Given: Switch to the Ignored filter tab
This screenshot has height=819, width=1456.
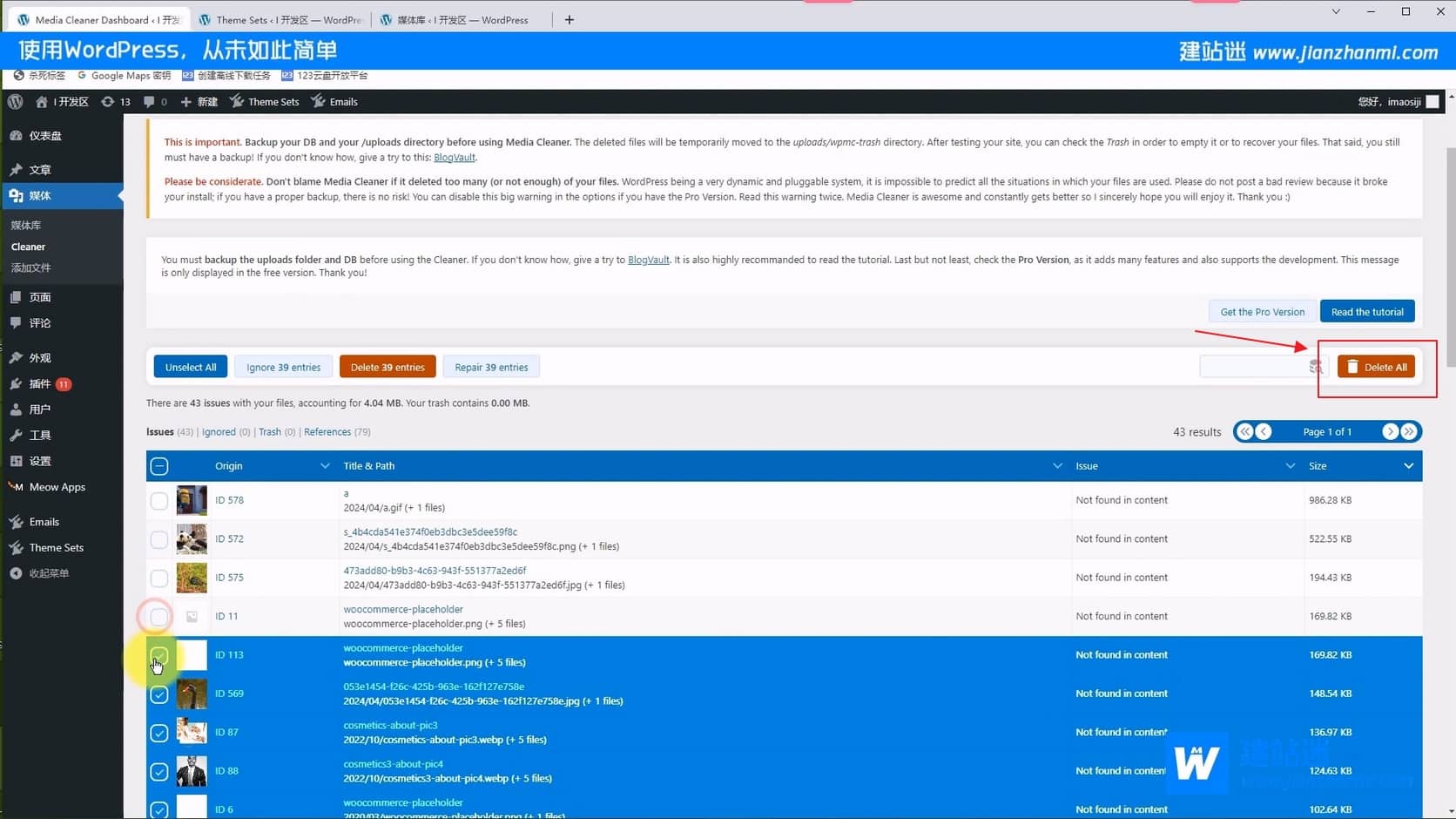Looking at the screenshot, I should point(219,432).
